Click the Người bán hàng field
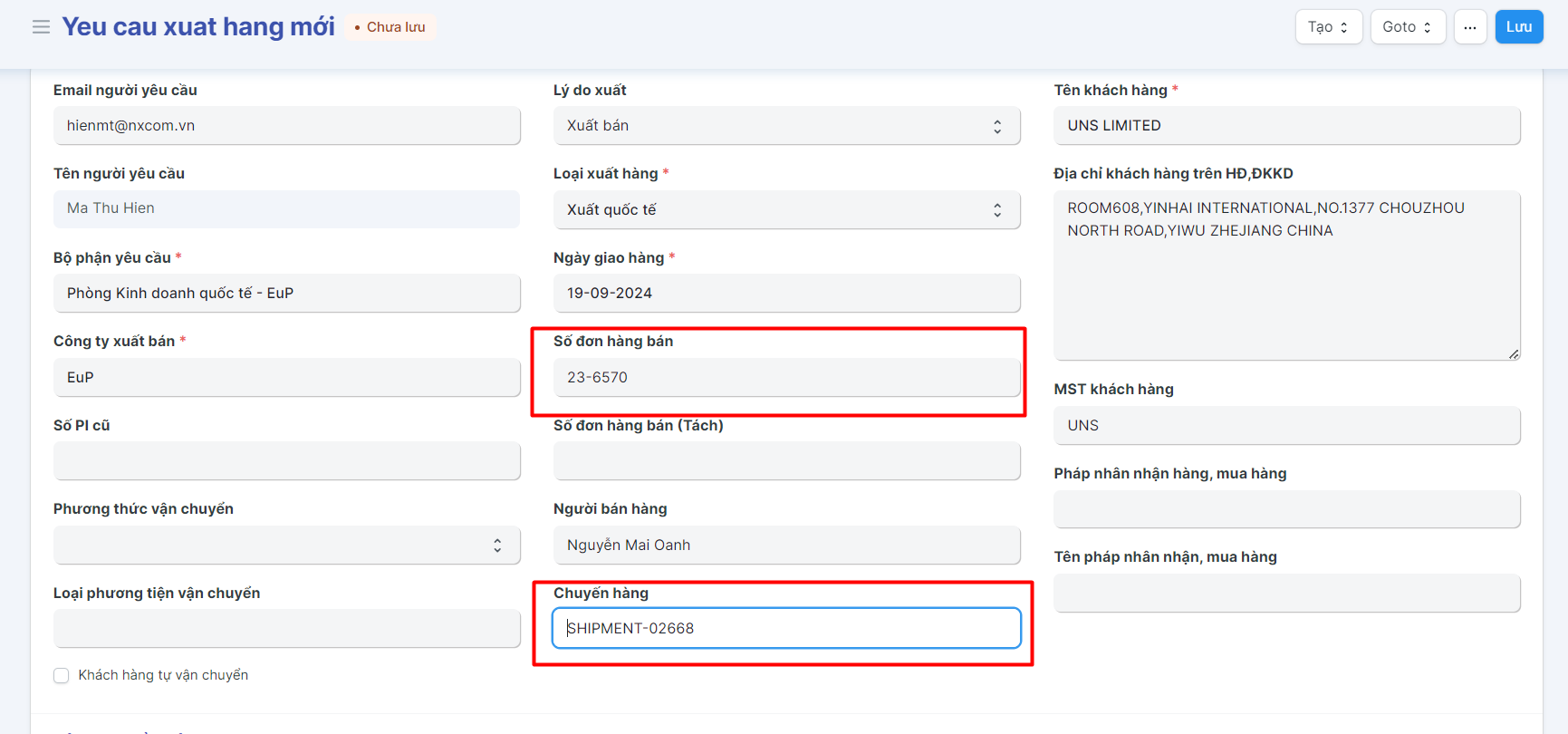This screenshot has height=734, width=1568. click(x=785, y=546)
